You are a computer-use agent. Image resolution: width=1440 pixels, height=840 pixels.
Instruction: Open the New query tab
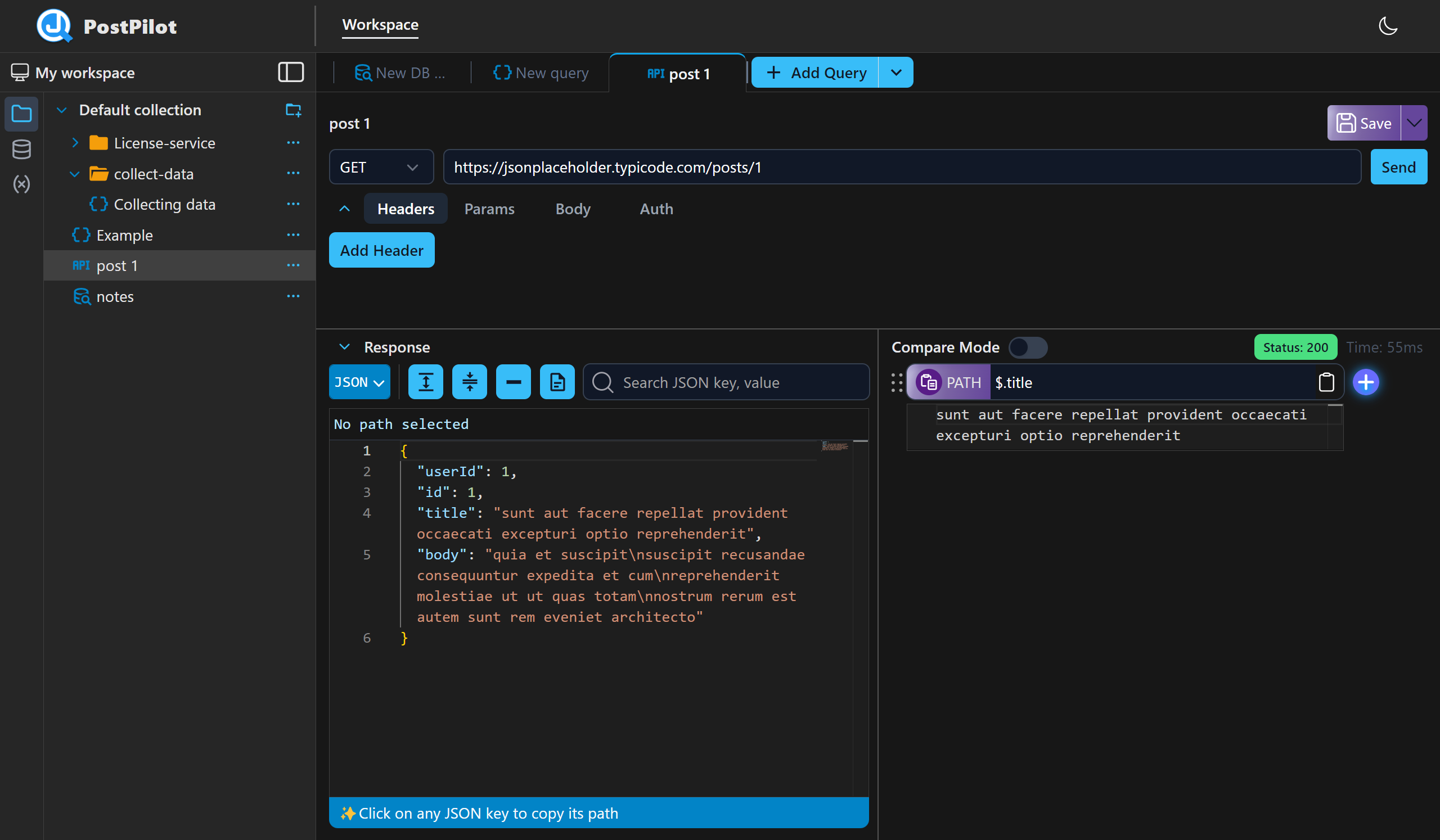click(541, 73)
